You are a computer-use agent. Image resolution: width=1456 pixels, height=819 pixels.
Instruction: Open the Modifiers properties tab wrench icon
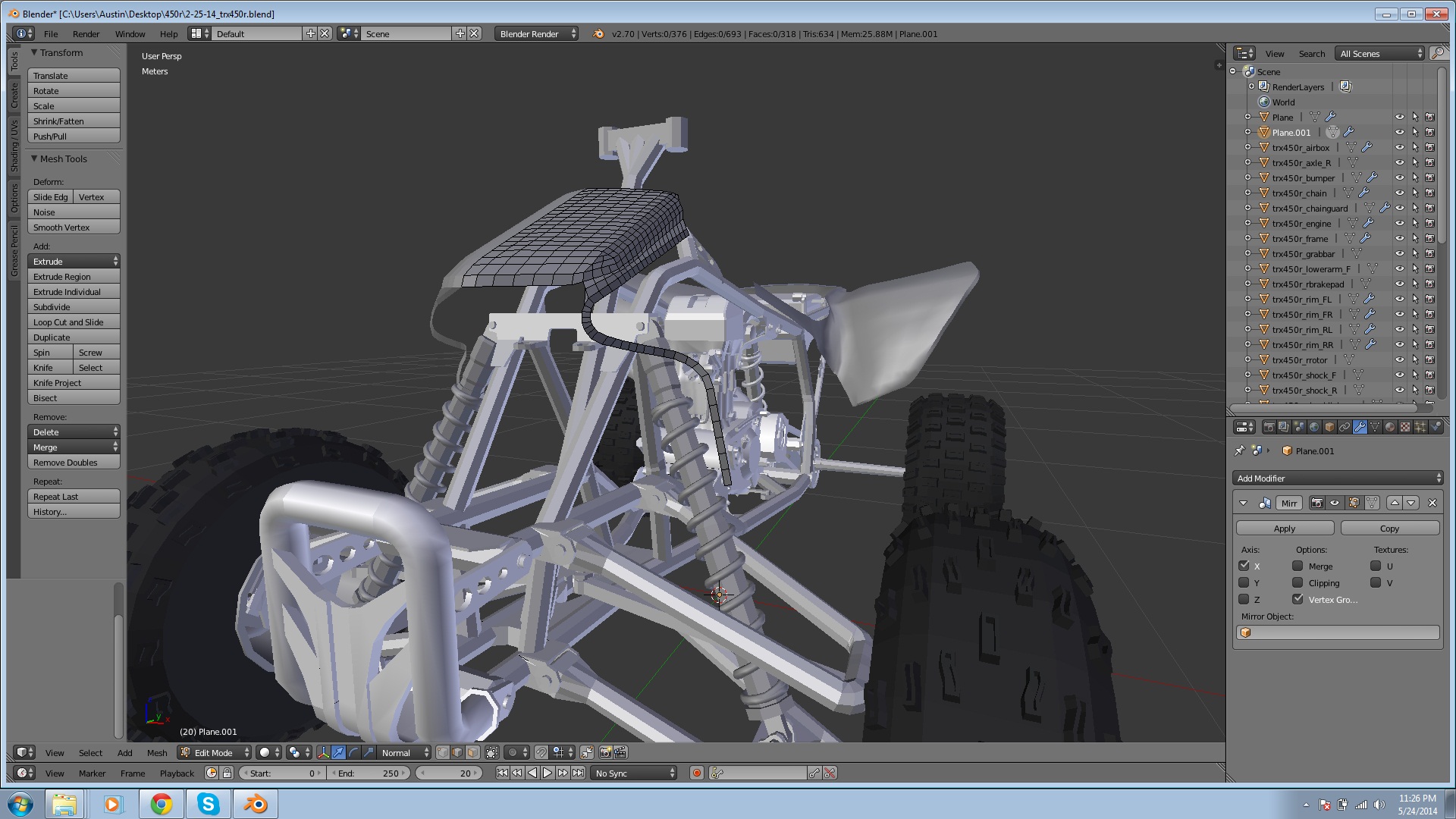point(1360,427)
